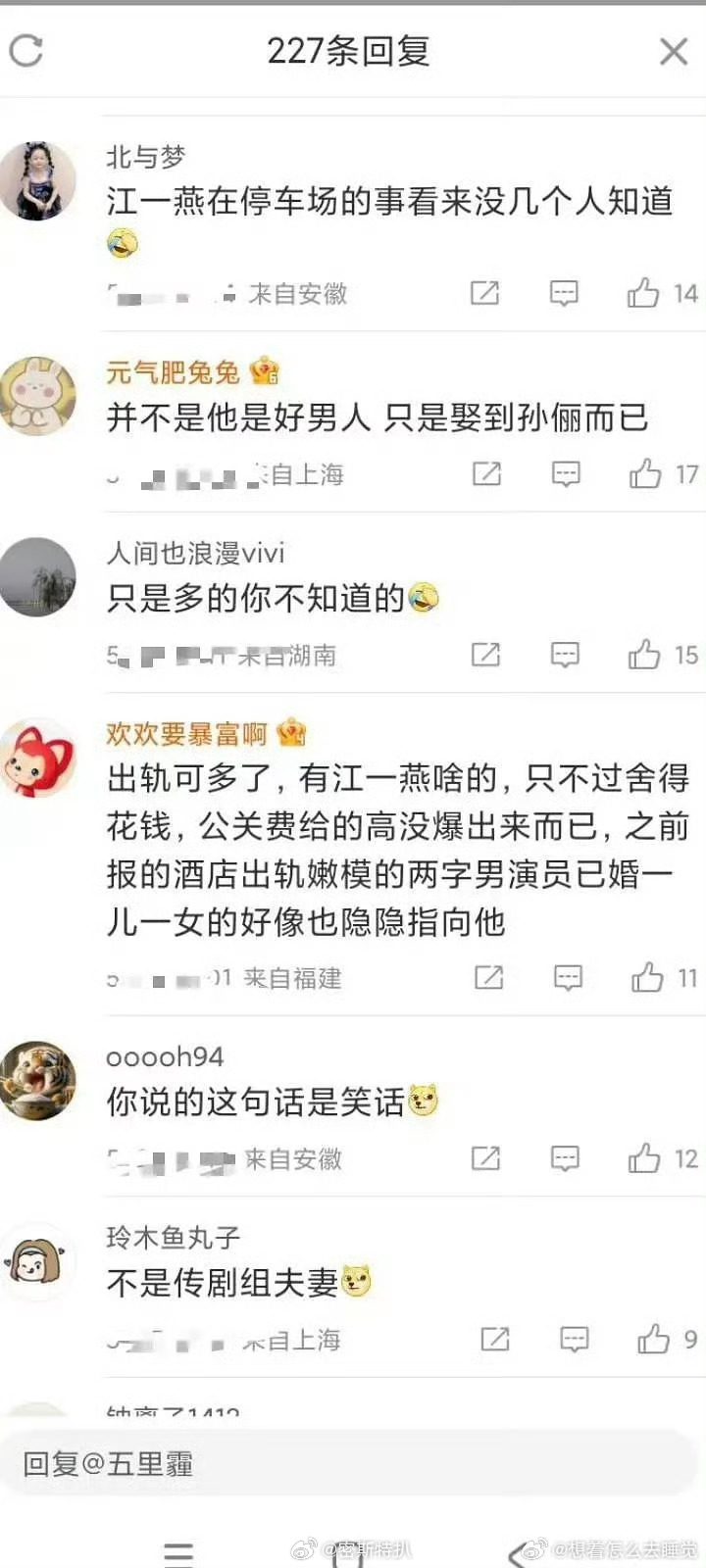Repost 元气肥兔兔's comment about 孙俪
This screenshot has width=706, height=1568.
coord(487,474)
